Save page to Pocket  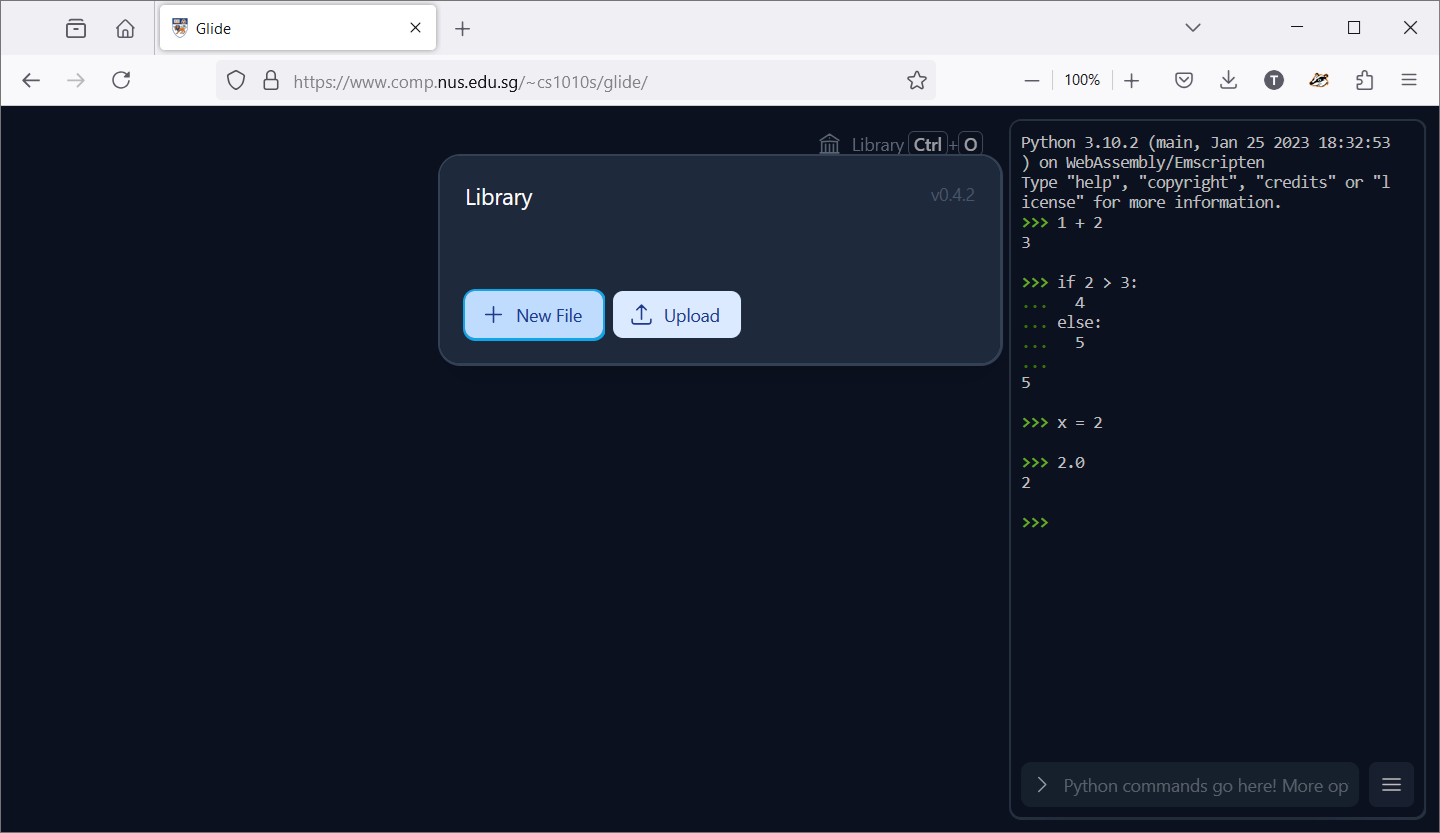[x=1184, y=80]
